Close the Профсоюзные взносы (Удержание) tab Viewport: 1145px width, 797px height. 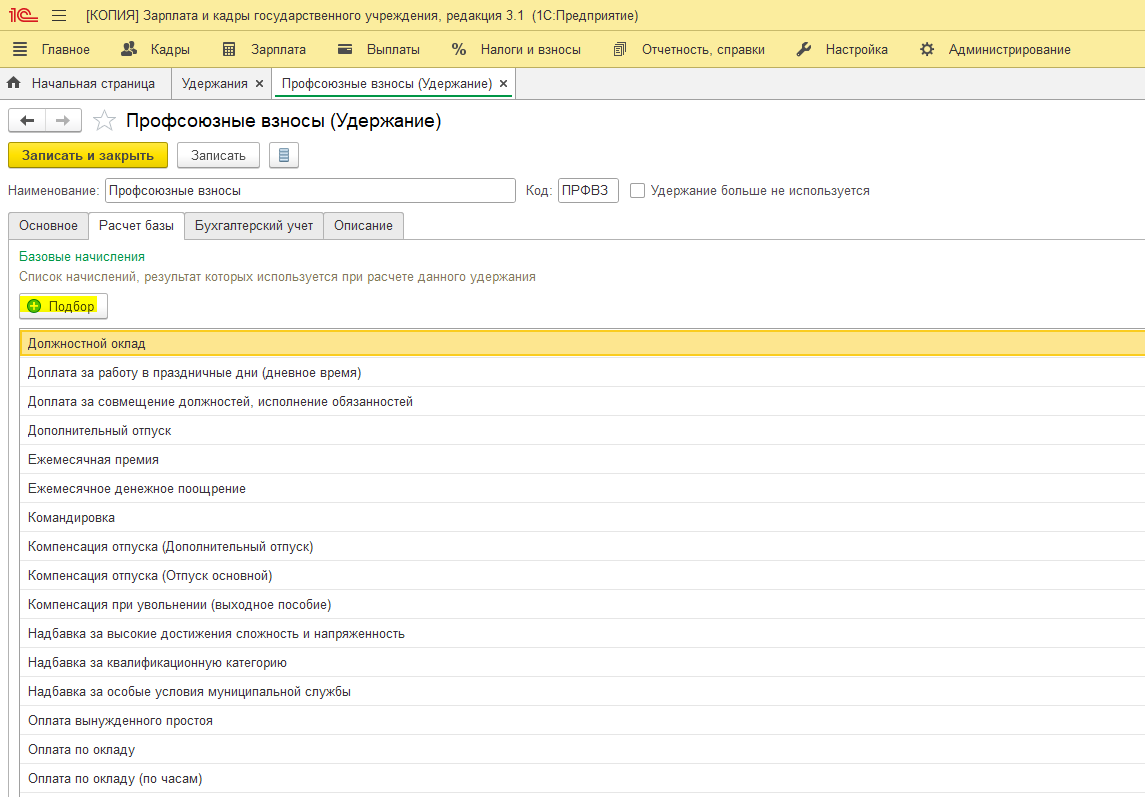(503, 84)
